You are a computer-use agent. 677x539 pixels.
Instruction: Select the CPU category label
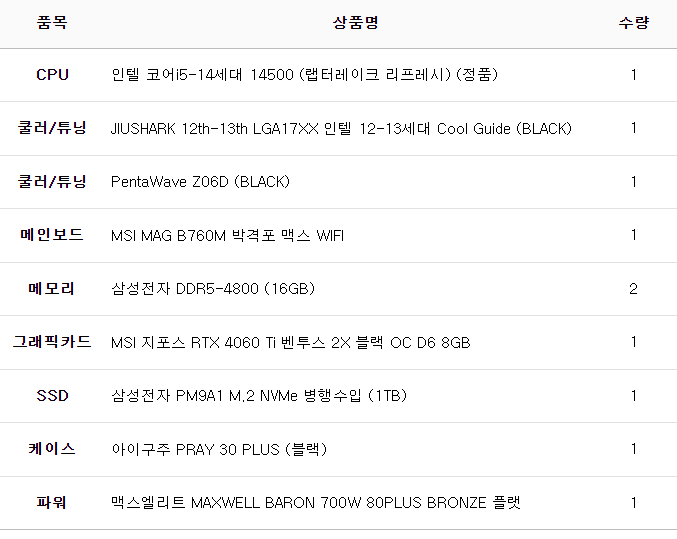tap(52, 75)
